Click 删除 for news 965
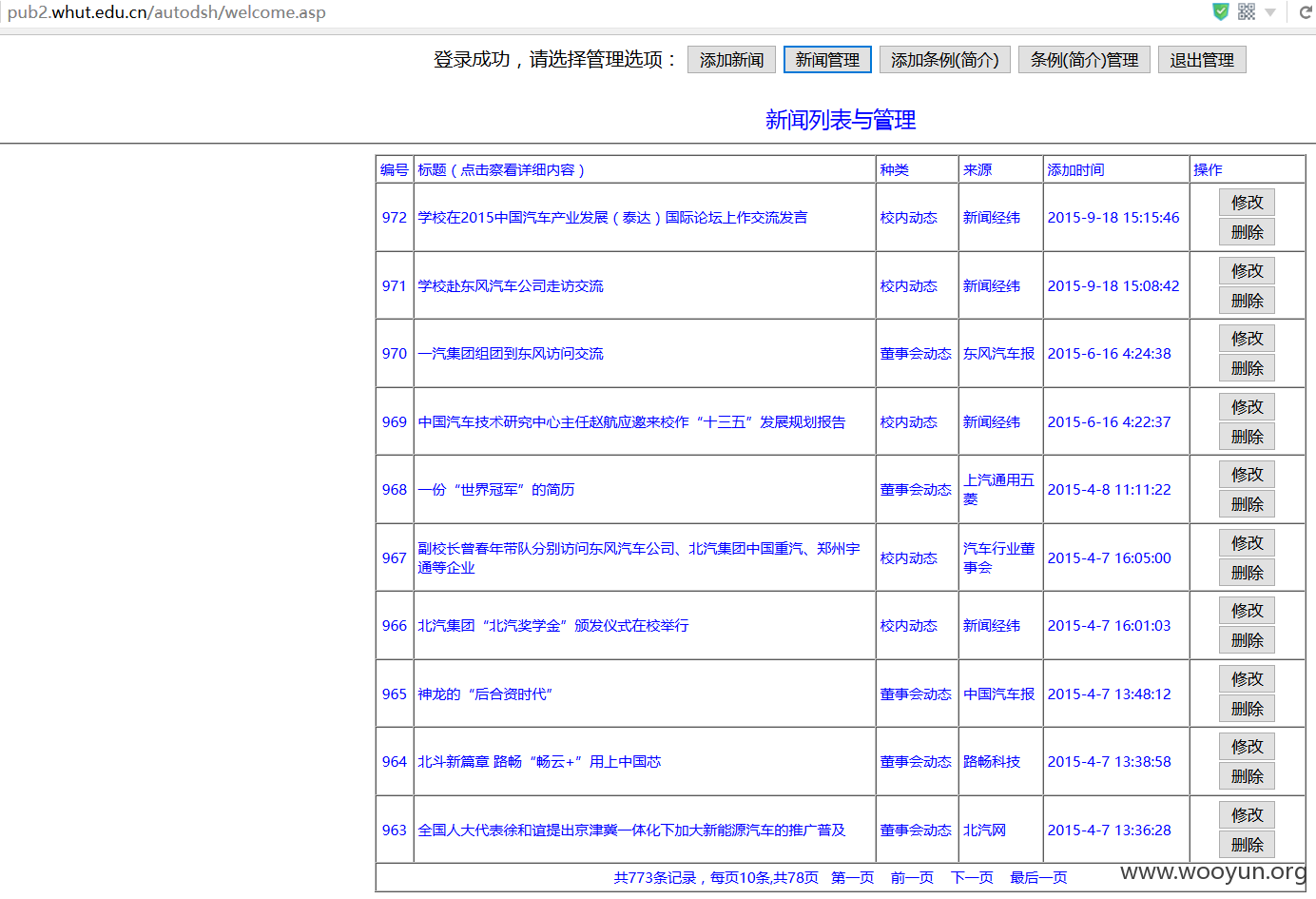The width and height of the screenshot is (1316, 899). pyautogui.click(x=1247, y=709)
